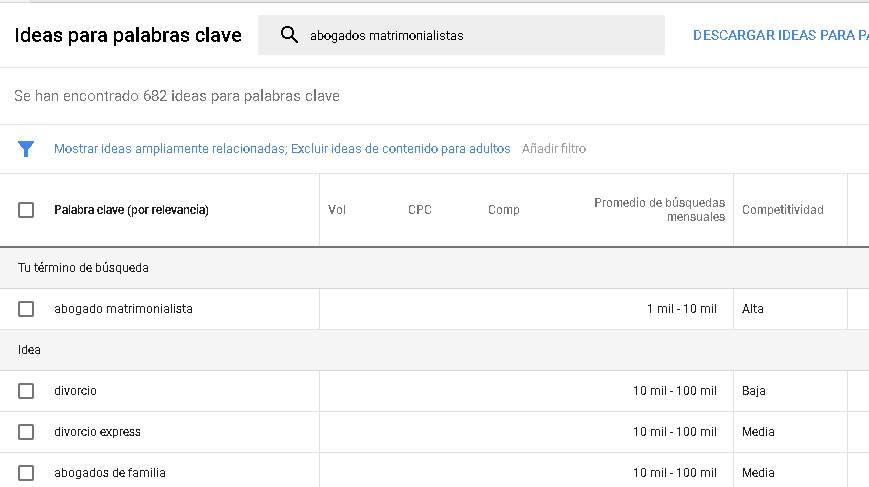Viewport: 869px width, 487px height.
Task: Click the 1 mil - 10 mil value
Action: (x=682, y=309)
